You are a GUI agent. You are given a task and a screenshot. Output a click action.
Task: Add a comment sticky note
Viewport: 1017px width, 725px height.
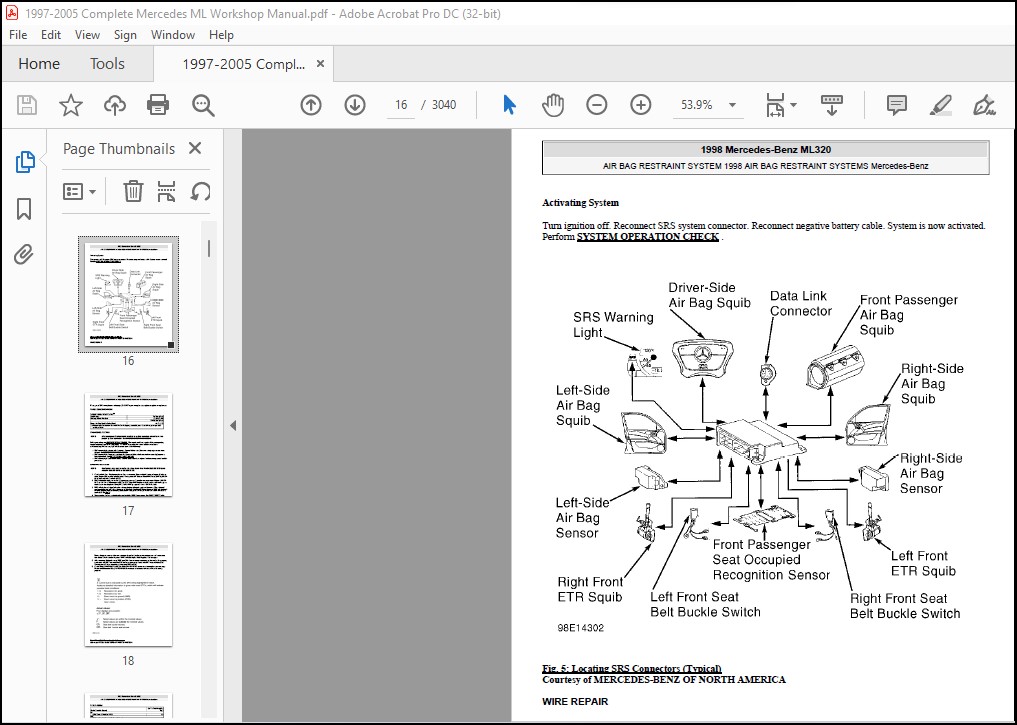(x=897, y=105)
